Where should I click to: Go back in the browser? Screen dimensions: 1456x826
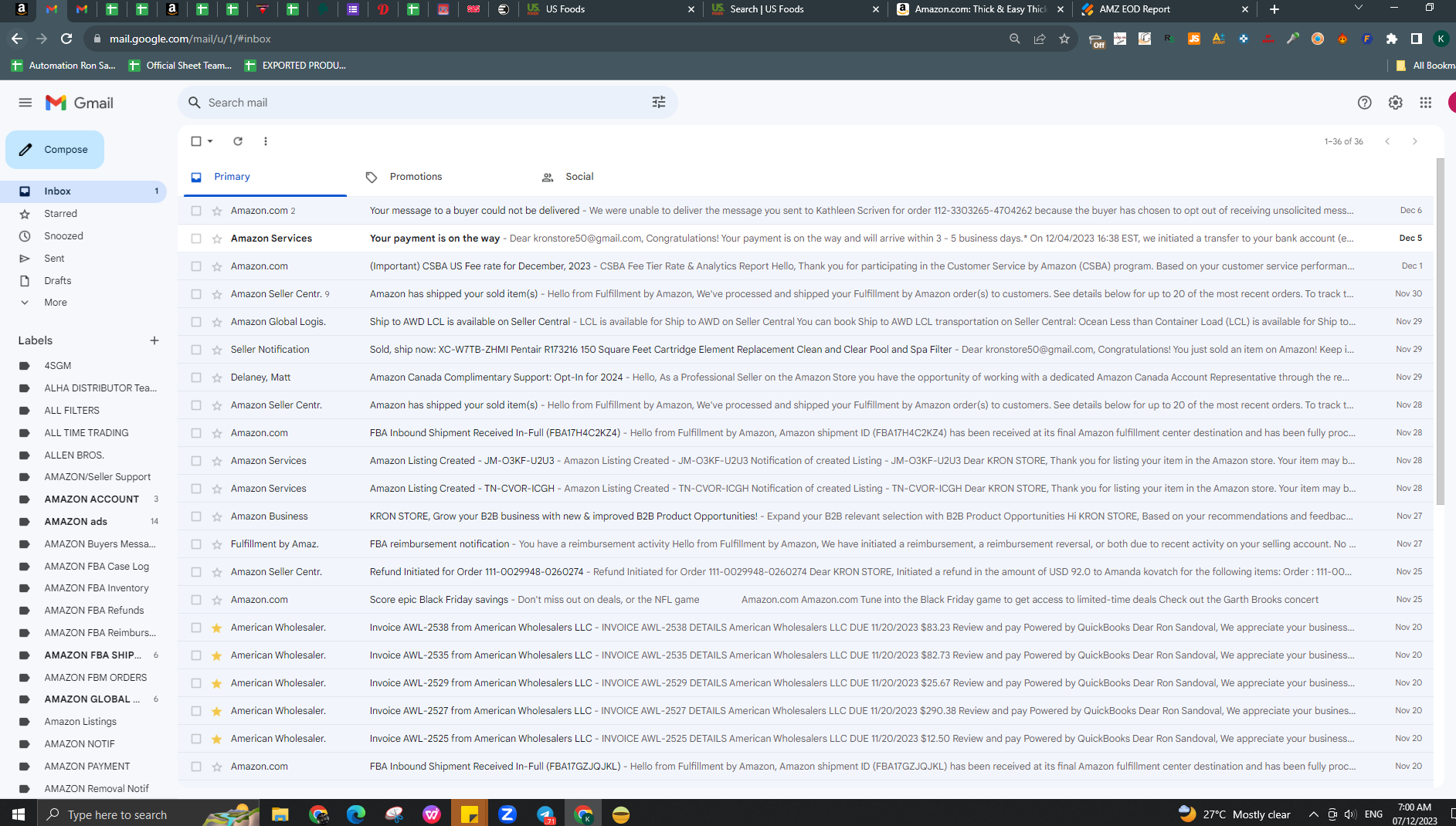pyautogui.click(x=17, y=39)
